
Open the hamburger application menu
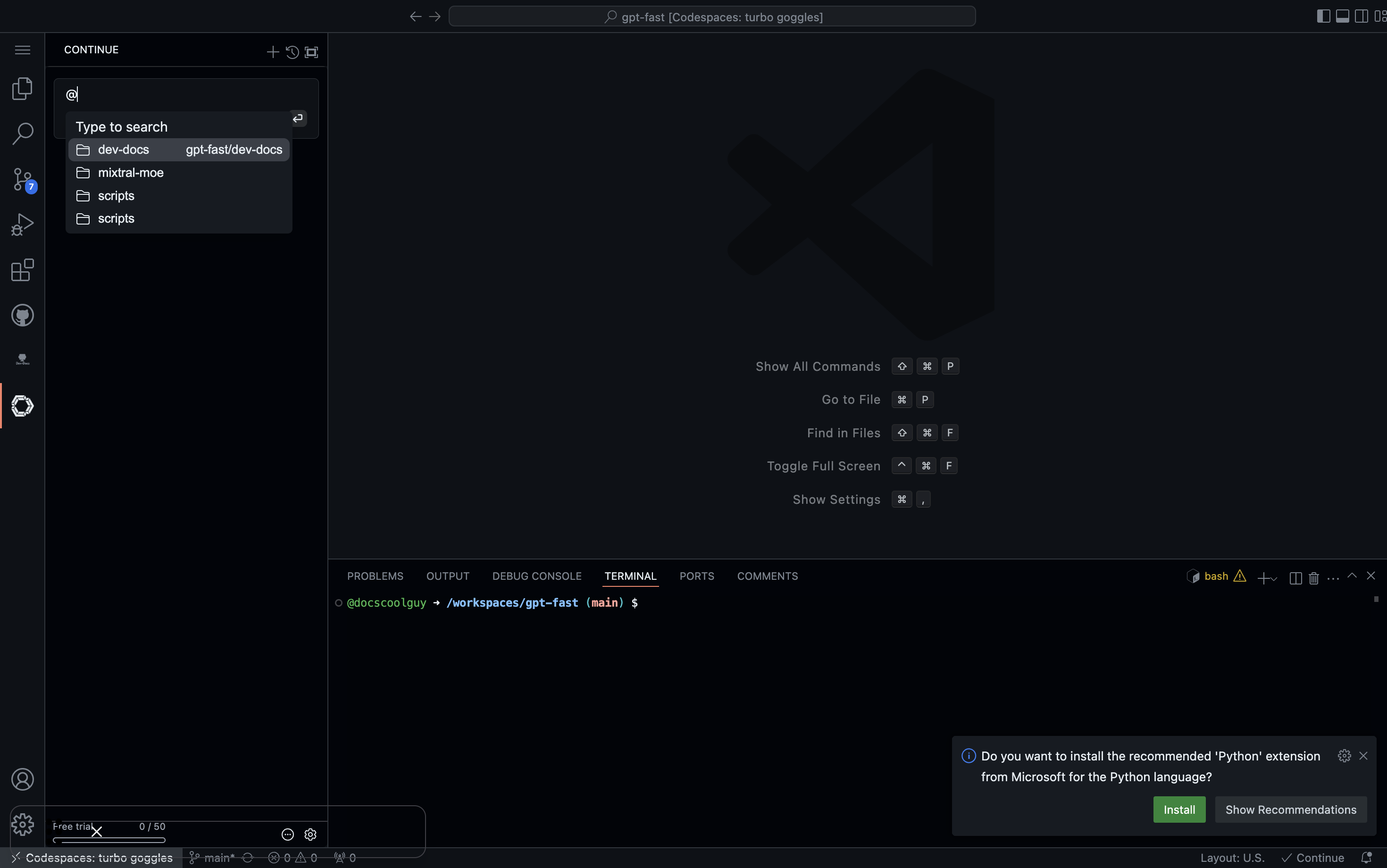pos(22,50)
